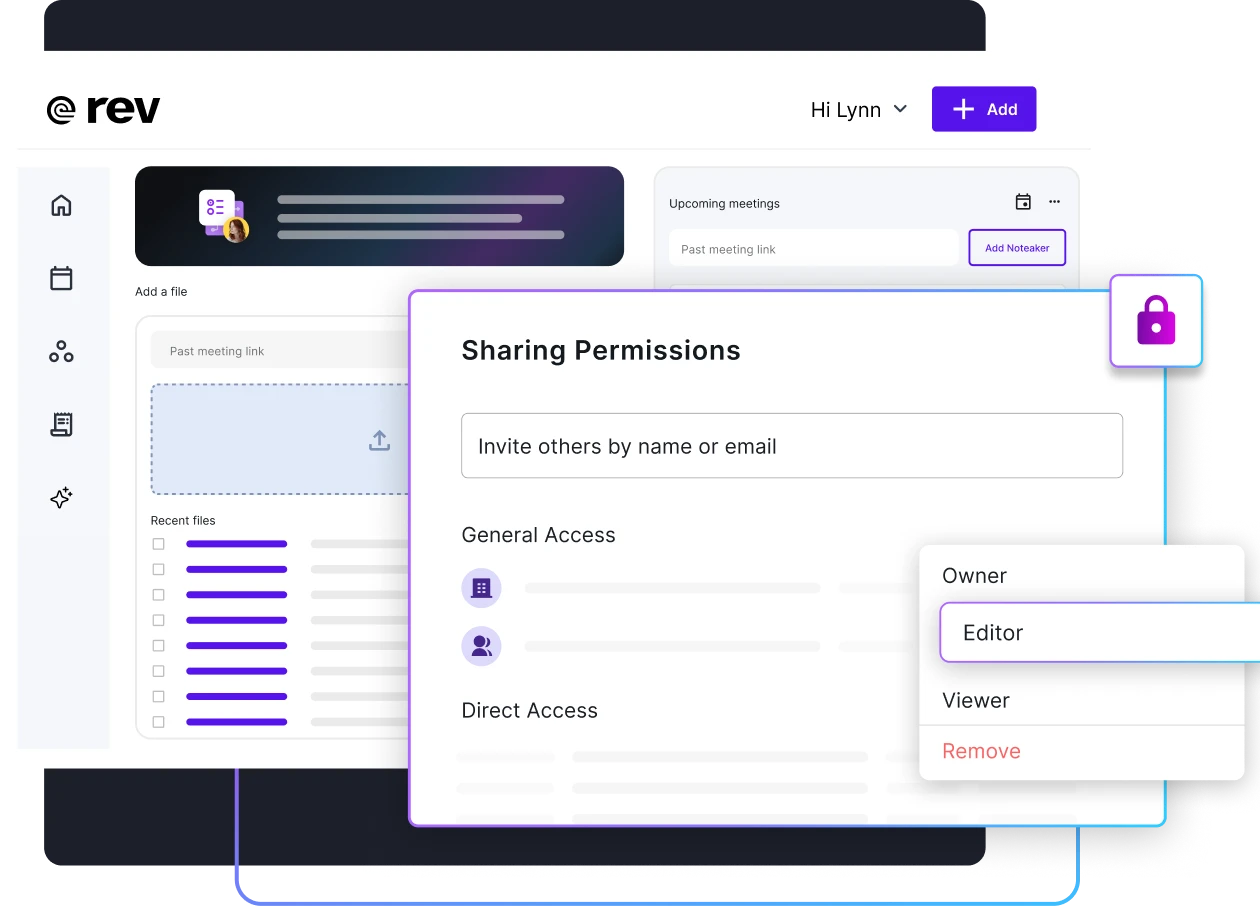Expand the Hi Lynn account dropdown
The image size is (1260, 906).
pyautogui.click(x=858, y=109)
